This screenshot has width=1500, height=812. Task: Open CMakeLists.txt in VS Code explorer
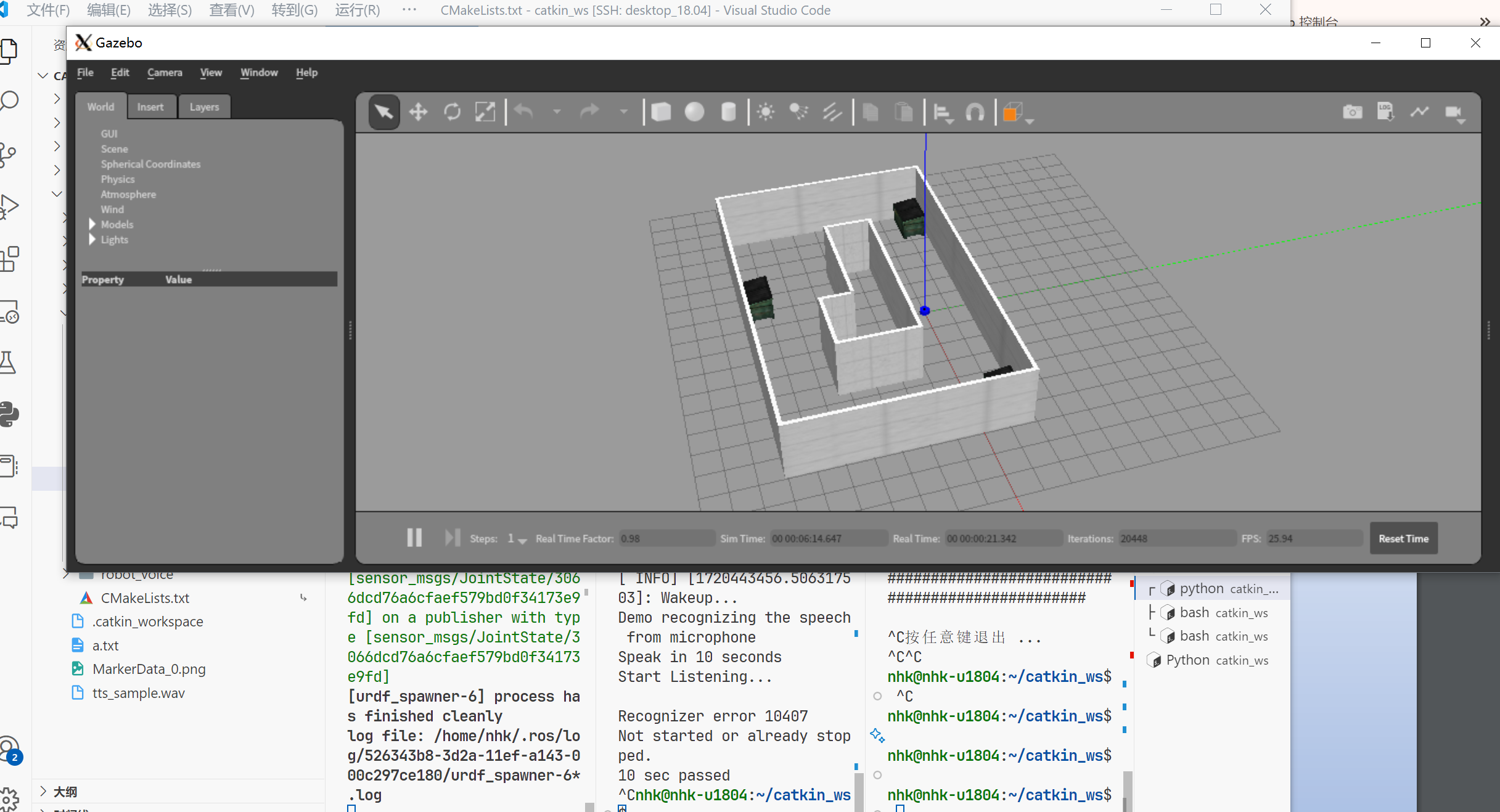145,598
